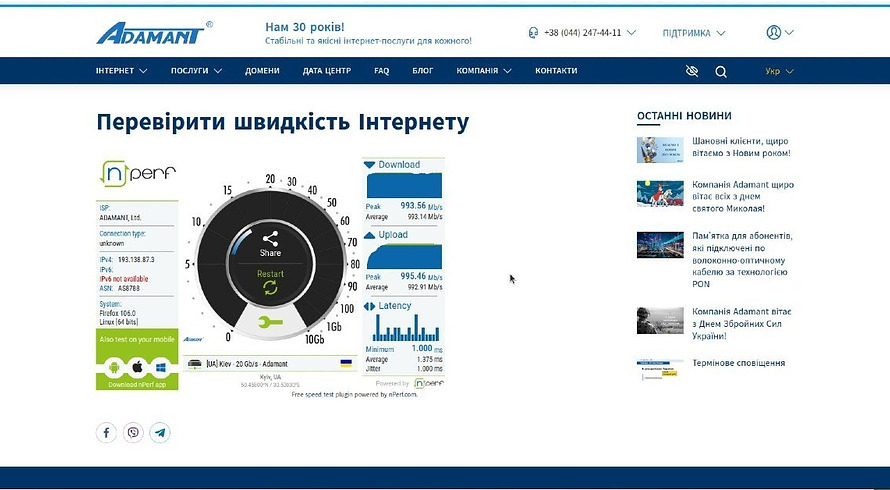Expand the ІНТЕРНЕТ menu

[121, 71]
